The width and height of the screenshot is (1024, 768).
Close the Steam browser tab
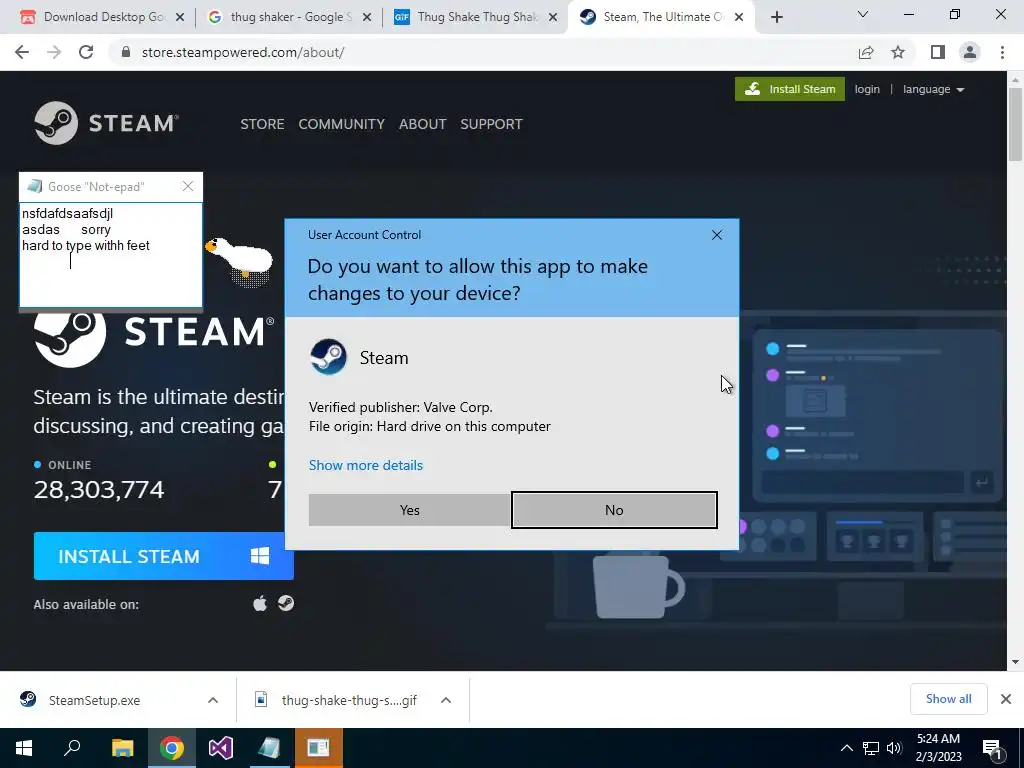point(739,18)
